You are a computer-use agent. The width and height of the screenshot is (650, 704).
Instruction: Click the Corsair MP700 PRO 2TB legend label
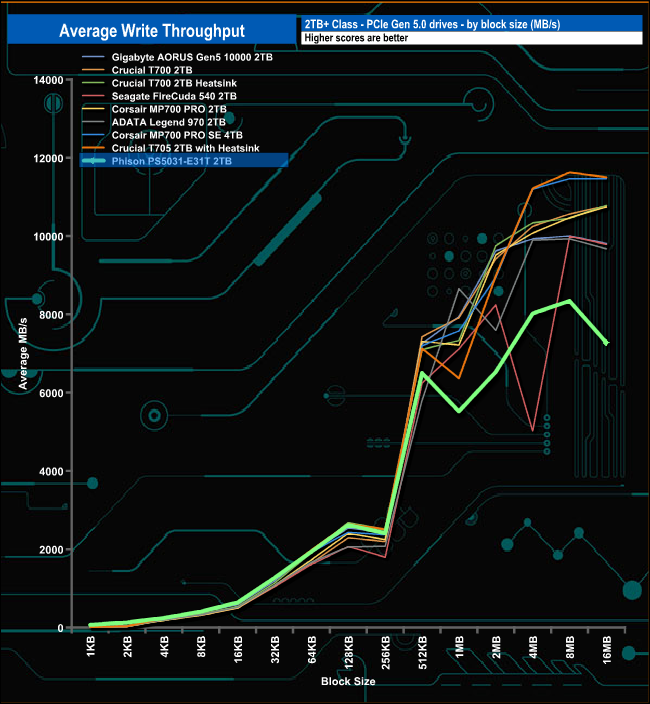point(169,109)
